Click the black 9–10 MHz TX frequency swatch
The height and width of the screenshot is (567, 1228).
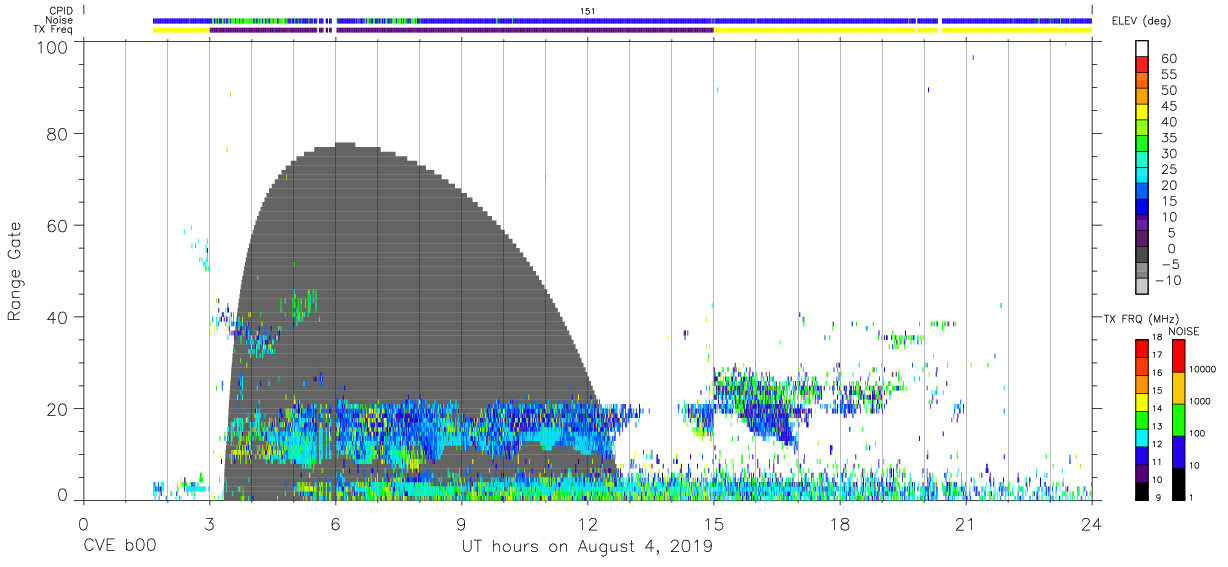coord(1142,489)
